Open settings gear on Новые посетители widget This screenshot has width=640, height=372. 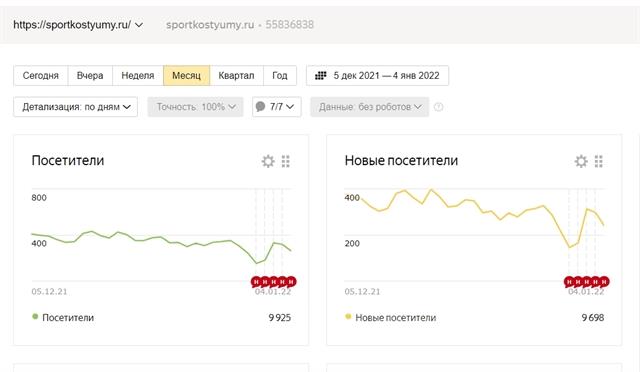(581, 161)
